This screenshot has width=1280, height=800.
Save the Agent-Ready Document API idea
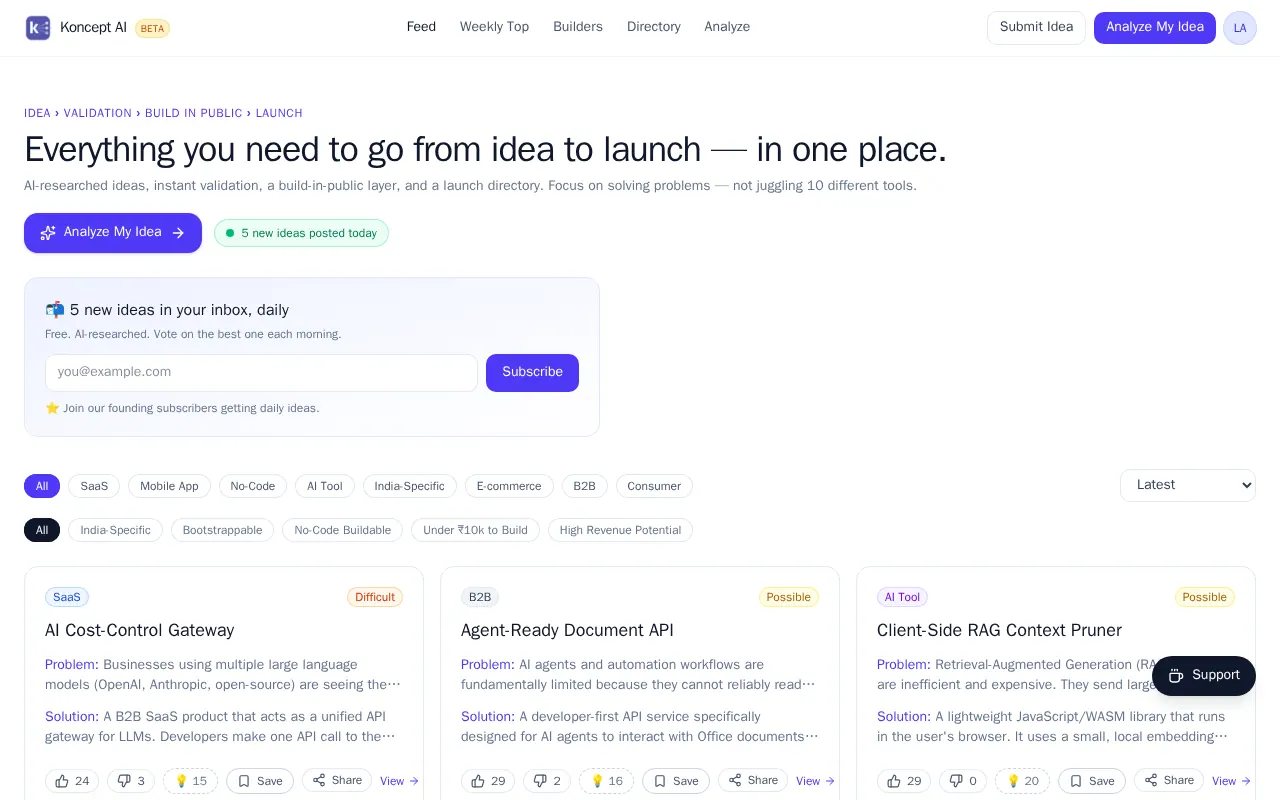[676, 781]
